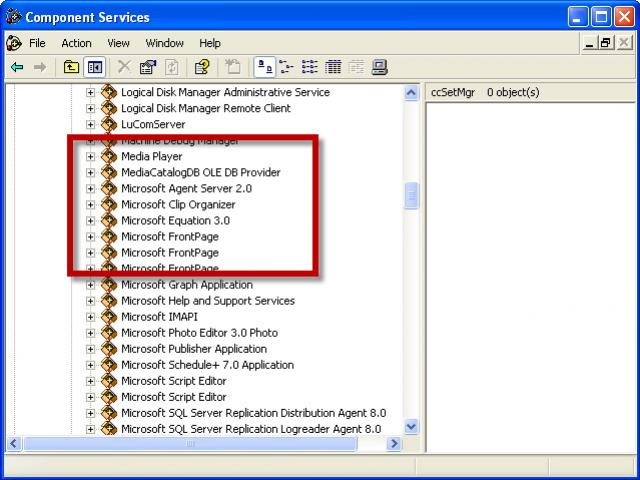
Task: Expand MediaCatalogDB OLE DB Provider node
Action: [90, 173]
